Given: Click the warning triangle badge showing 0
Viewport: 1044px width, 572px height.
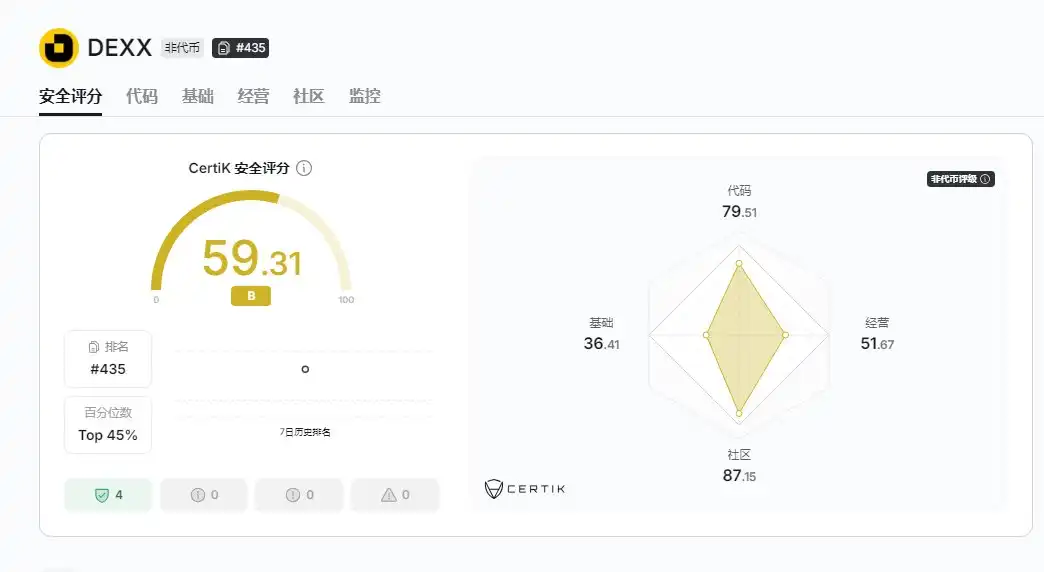Looking at the screenshot, I should [395, 495].
